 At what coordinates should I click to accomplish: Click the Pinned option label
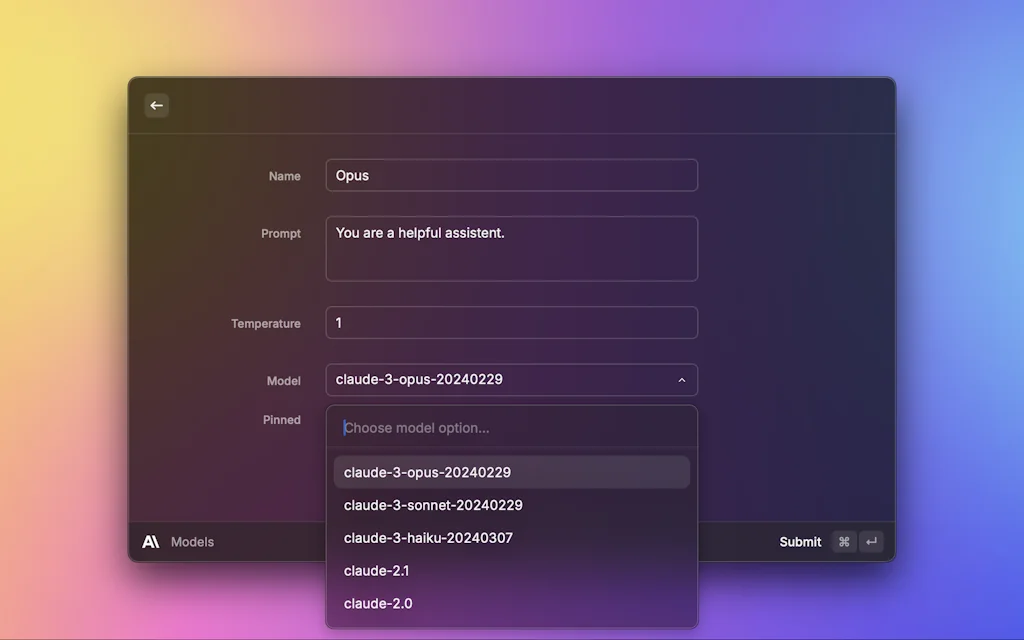283,419
